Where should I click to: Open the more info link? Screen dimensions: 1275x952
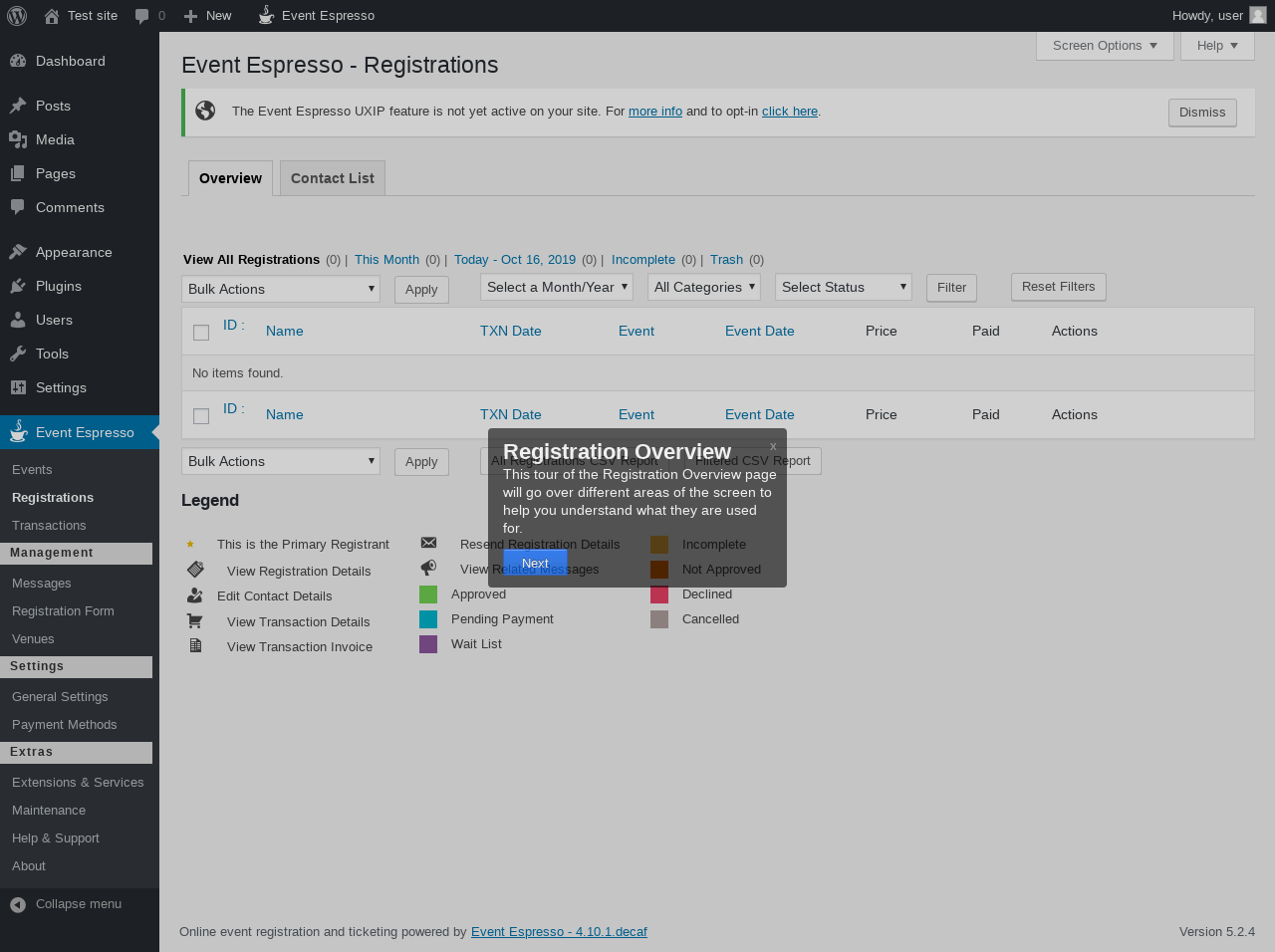tap(655, 112)
